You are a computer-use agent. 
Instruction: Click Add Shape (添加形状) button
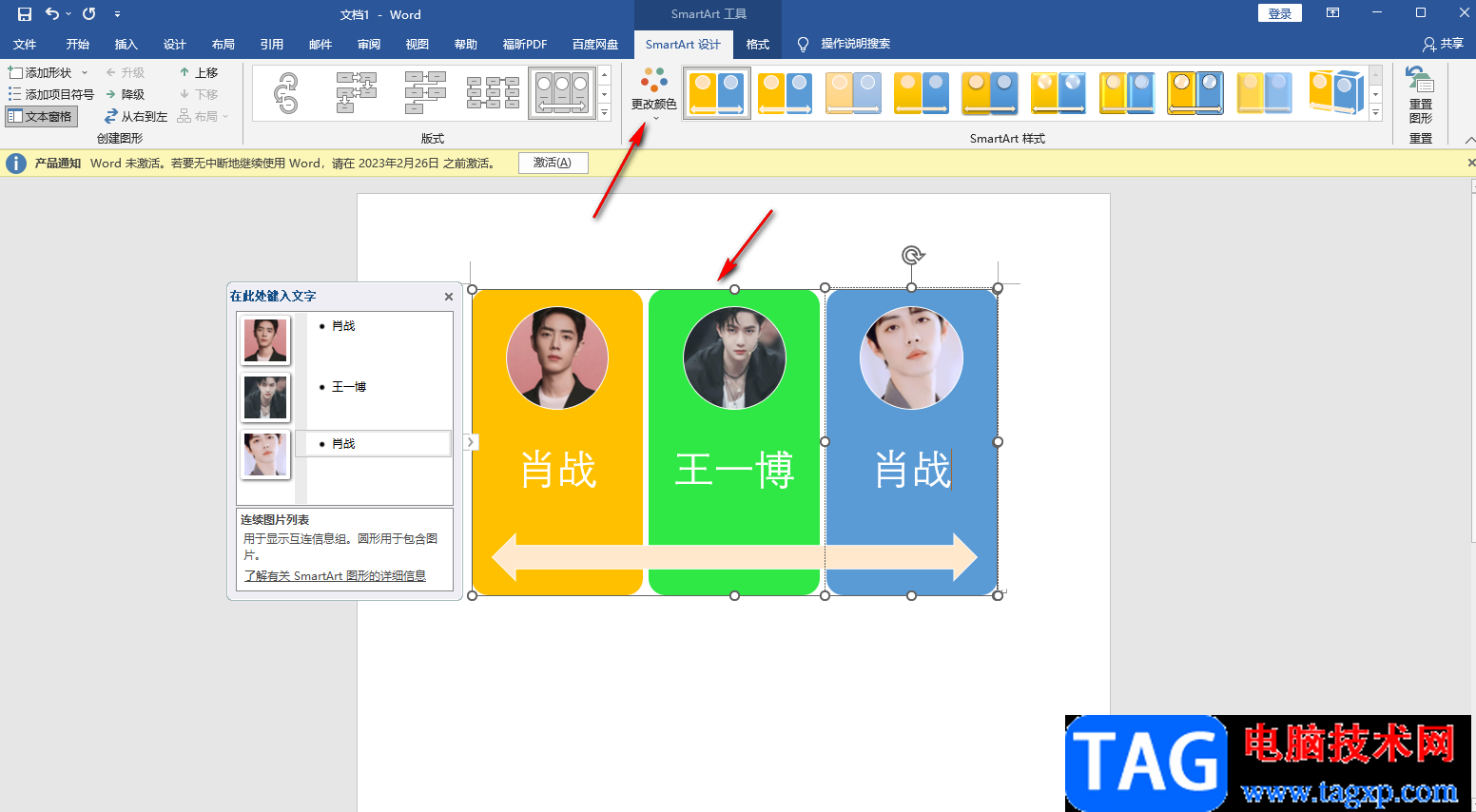tap(42, 72)
